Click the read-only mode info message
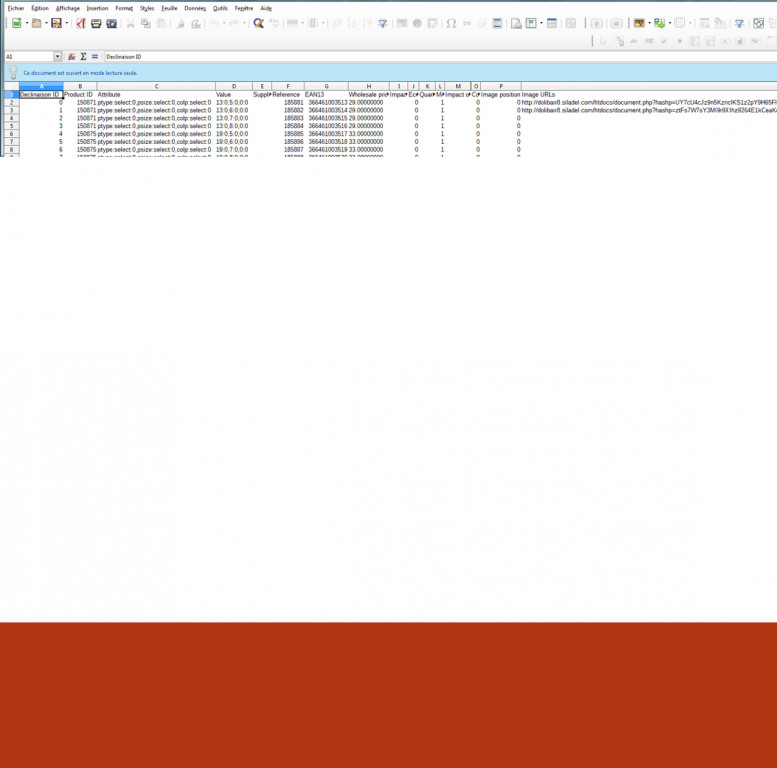Screen dimensions: 777x768 click(80, 73)
